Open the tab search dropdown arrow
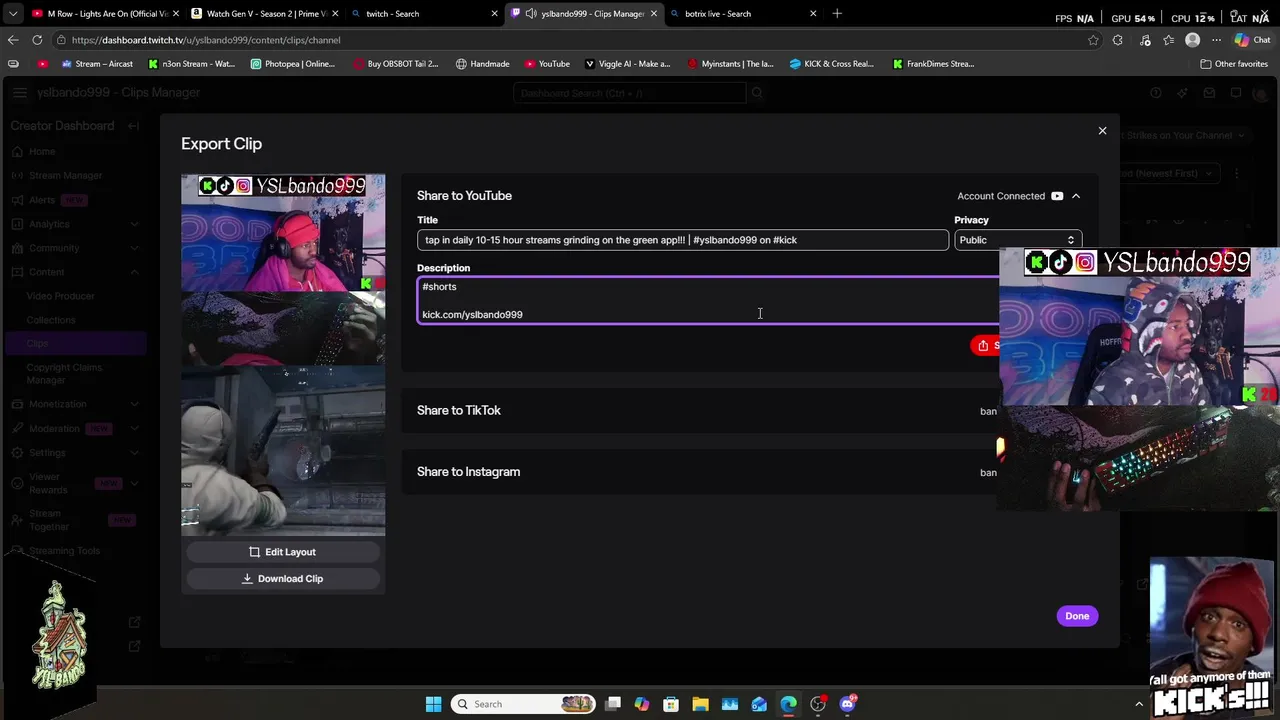The image size is (1280, 720). click(13, 14)
